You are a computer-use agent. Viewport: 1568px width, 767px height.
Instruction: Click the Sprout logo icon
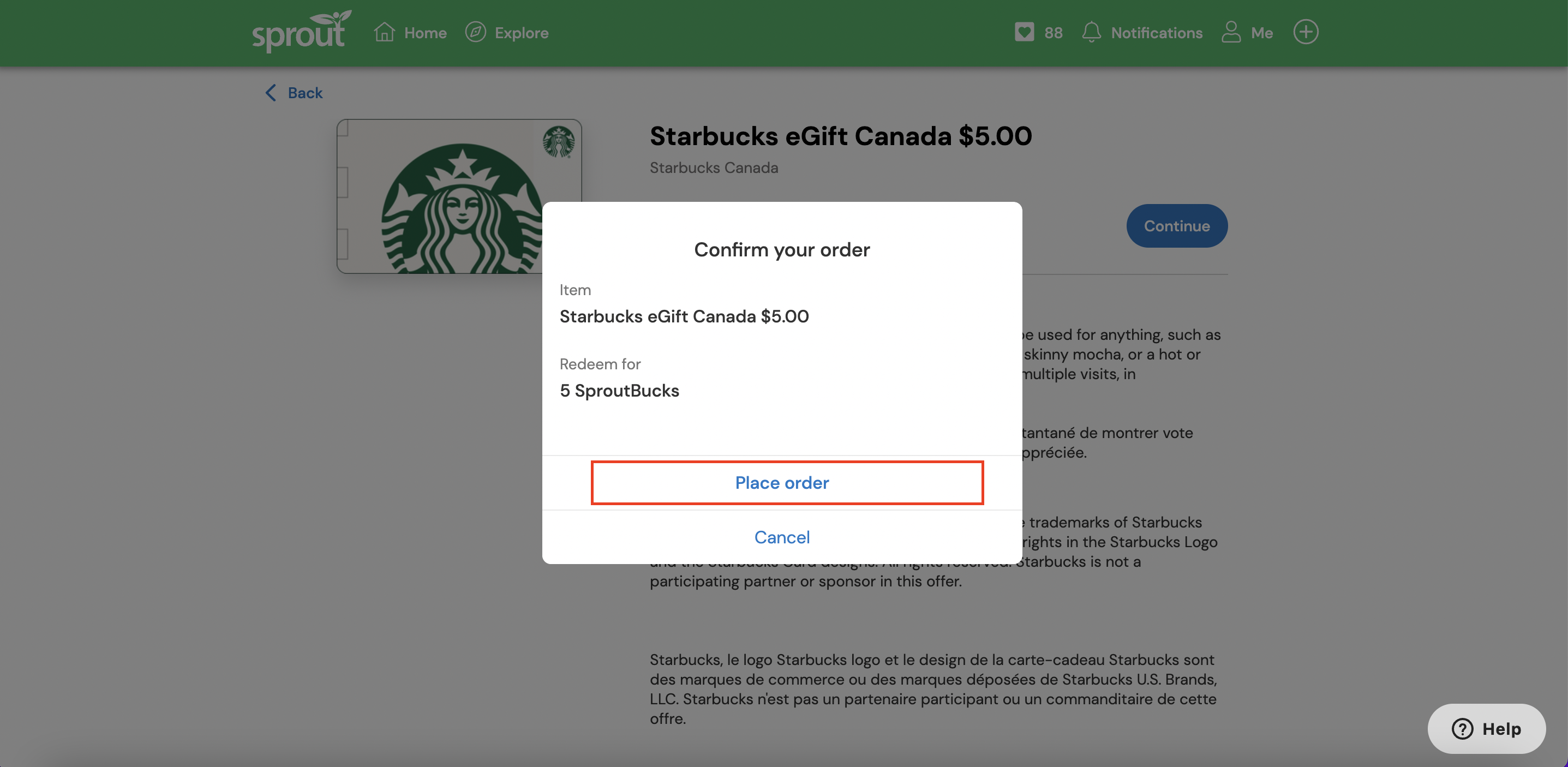click(x=300, y=32)
